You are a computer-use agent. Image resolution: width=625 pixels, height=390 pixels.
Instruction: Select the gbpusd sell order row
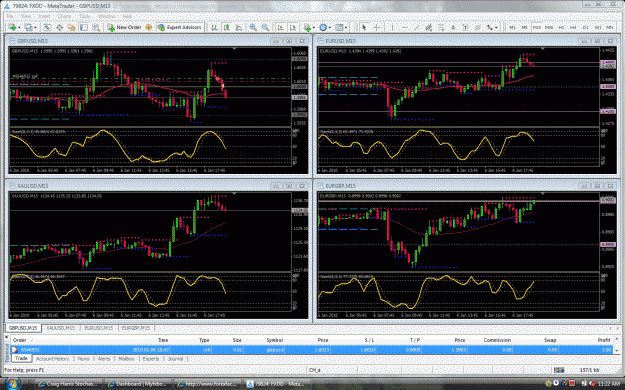point(313,350)
